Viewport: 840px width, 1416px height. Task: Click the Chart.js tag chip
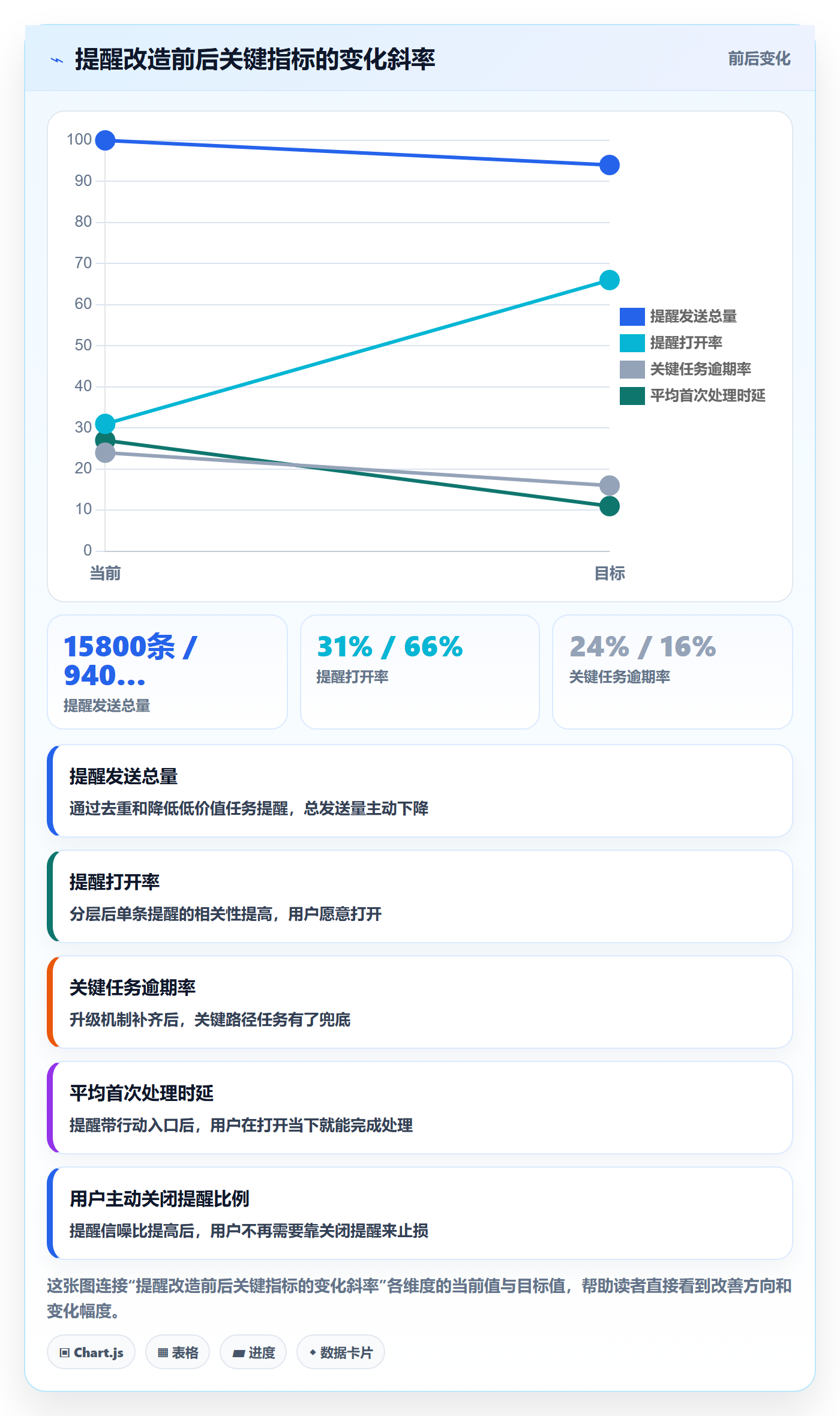pos(91,1352)
